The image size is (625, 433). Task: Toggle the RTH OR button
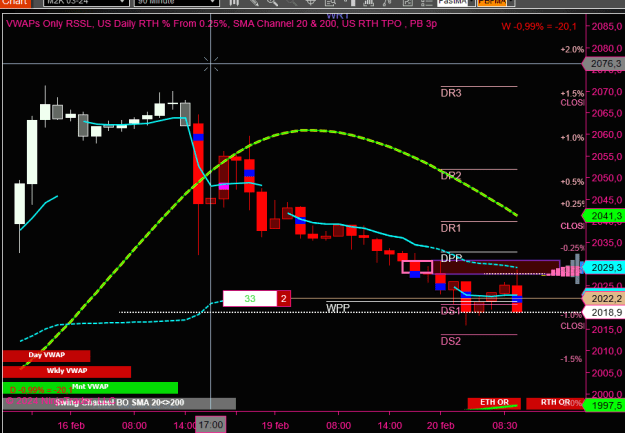[555, 403]
